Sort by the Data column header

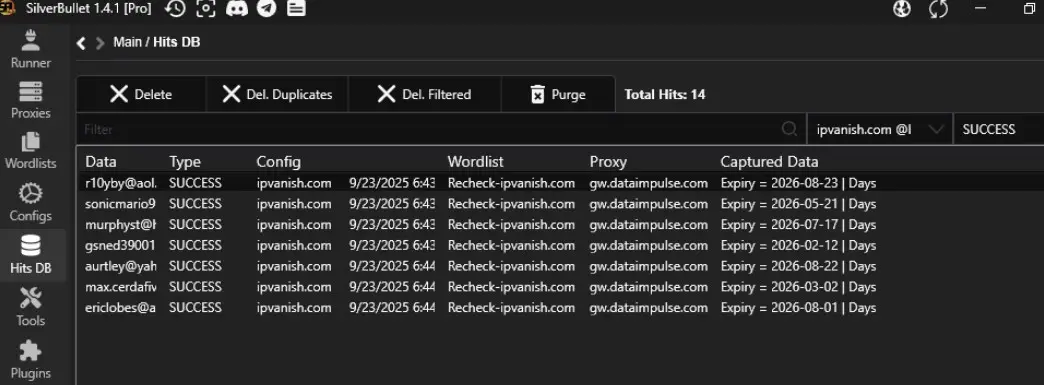point(101,162)
